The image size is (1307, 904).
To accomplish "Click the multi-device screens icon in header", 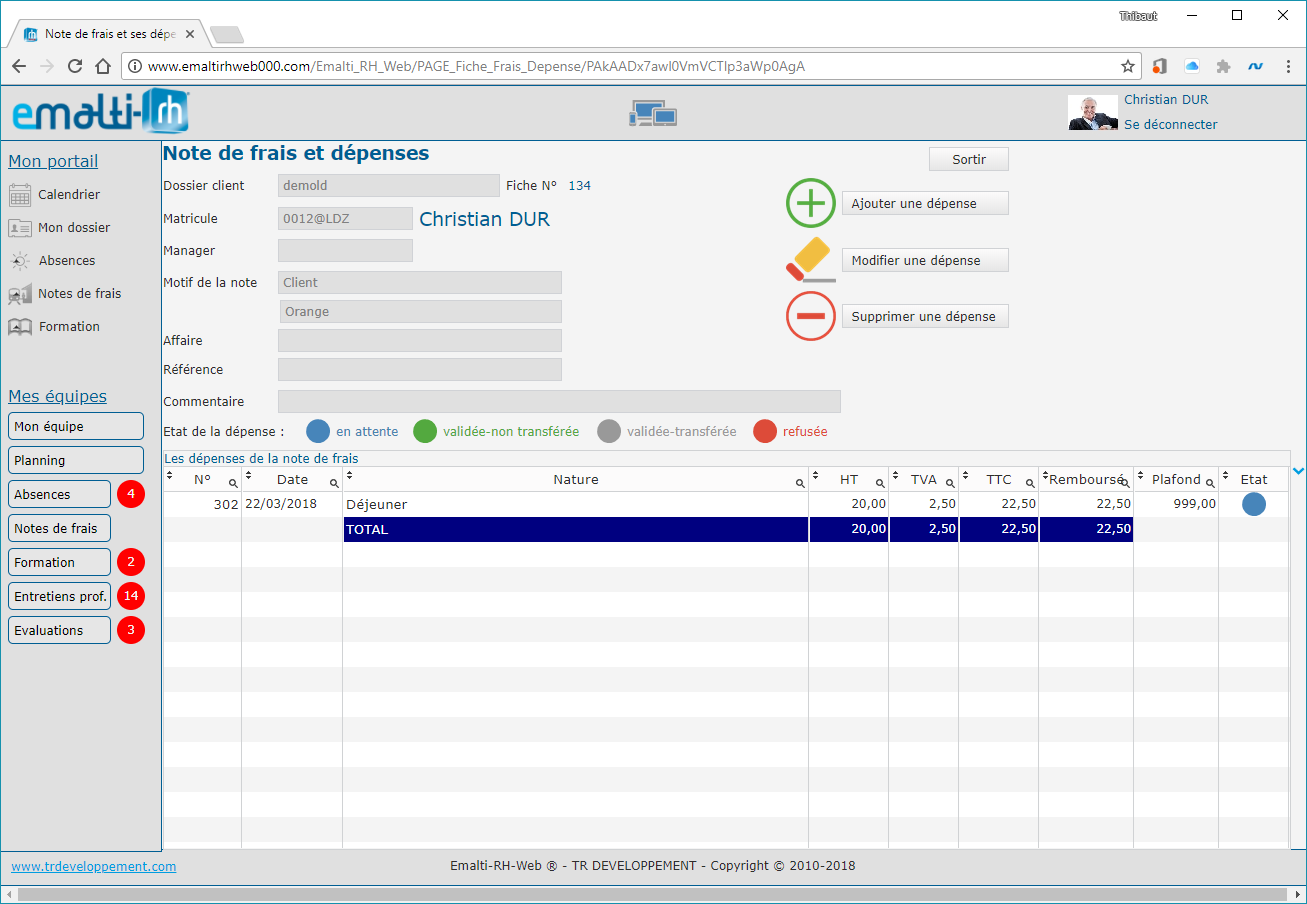I will click(653, 113).
